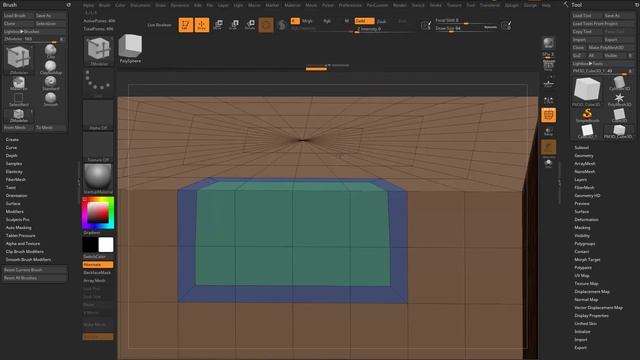640x360 pixels.
Task: Click inside the rainbow color picker square
Action: [x=98, y=212]
